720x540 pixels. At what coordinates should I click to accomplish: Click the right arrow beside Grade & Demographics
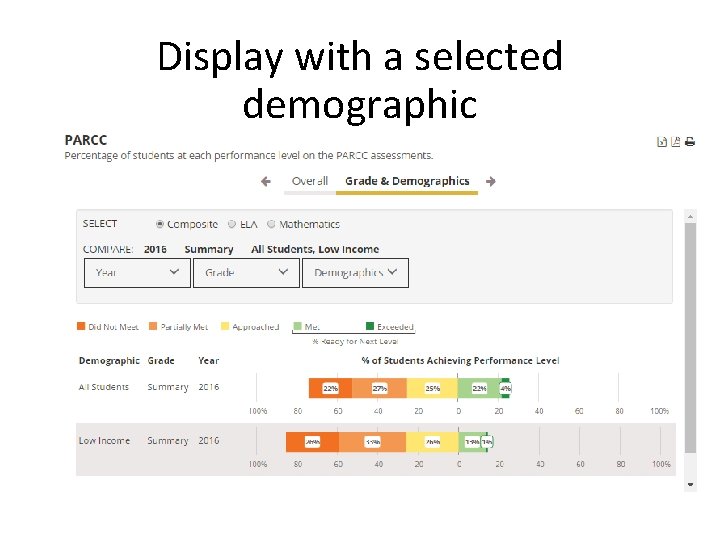[491, 181]
